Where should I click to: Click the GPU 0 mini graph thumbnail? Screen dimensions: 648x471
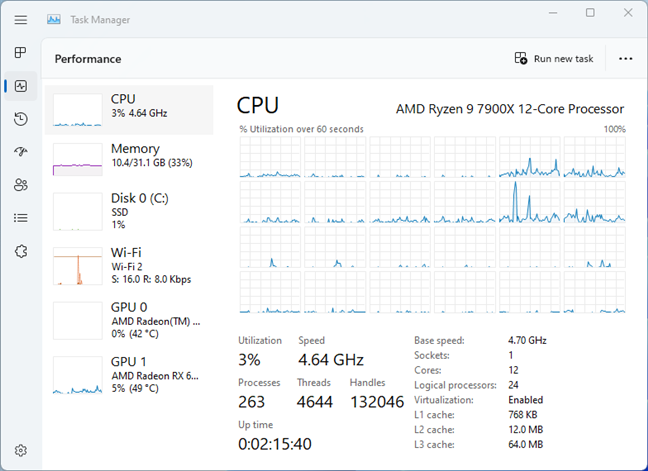point(78,321)
